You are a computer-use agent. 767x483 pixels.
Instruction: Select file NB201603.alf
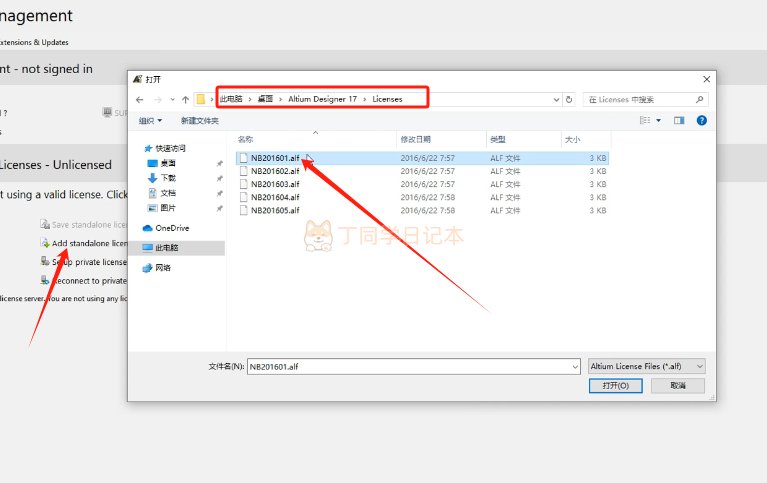[x=275, y=184]
